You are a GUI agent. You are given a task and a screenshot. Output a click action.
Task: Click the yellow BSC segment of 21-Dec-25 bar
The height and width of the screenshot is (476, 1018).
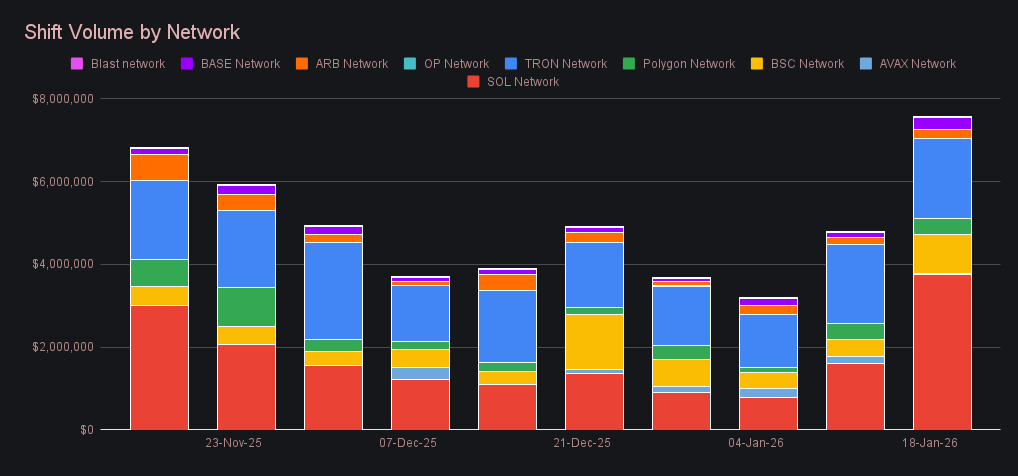pyautogui.click(x=594, y=341)
